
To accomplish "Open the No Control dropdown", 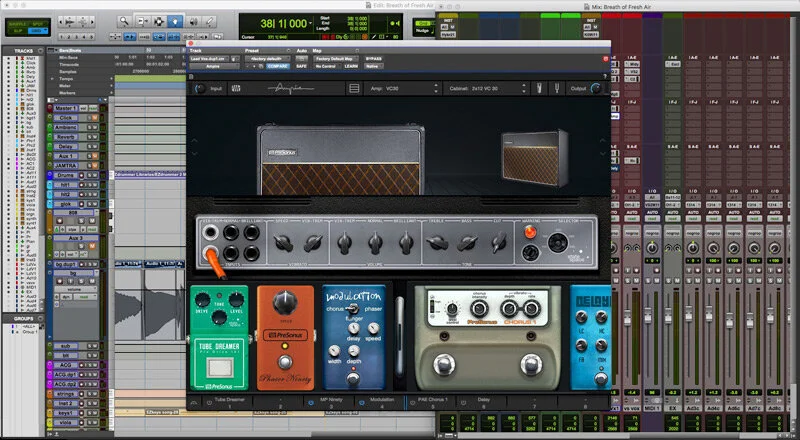I will pos(326,66).
